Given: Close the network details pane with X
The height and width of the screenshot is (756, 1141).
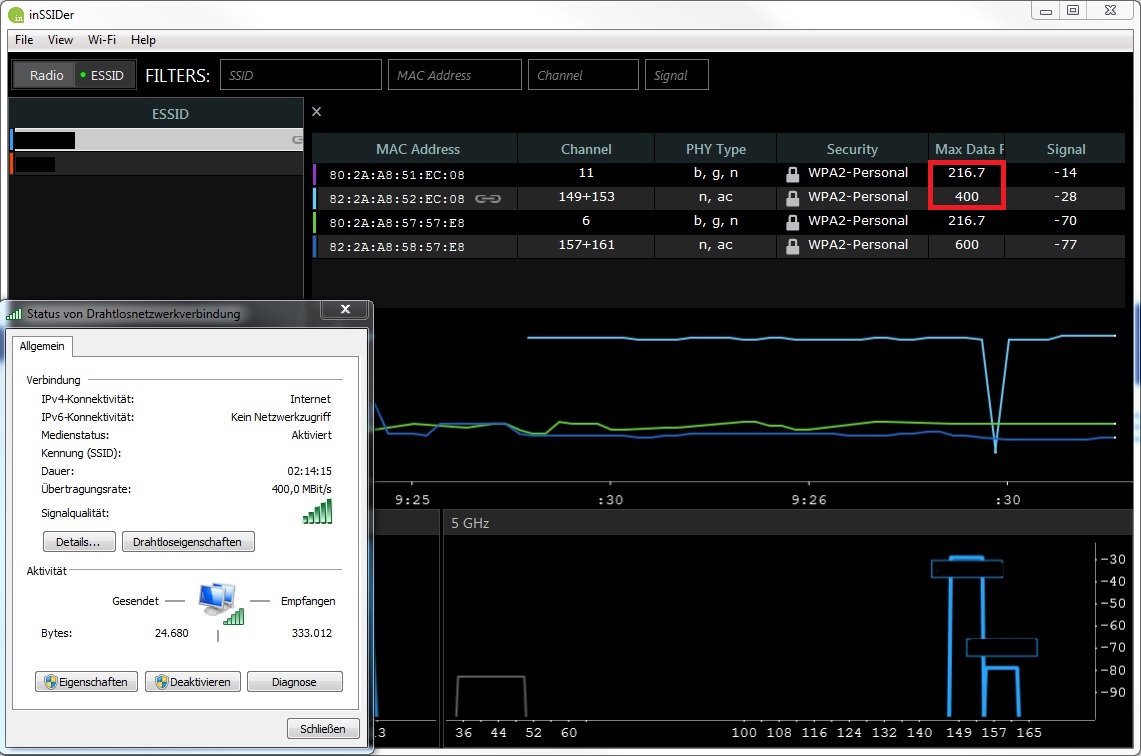Looking at the screenshot, I should pyautogui.click(x=317, y=111).
